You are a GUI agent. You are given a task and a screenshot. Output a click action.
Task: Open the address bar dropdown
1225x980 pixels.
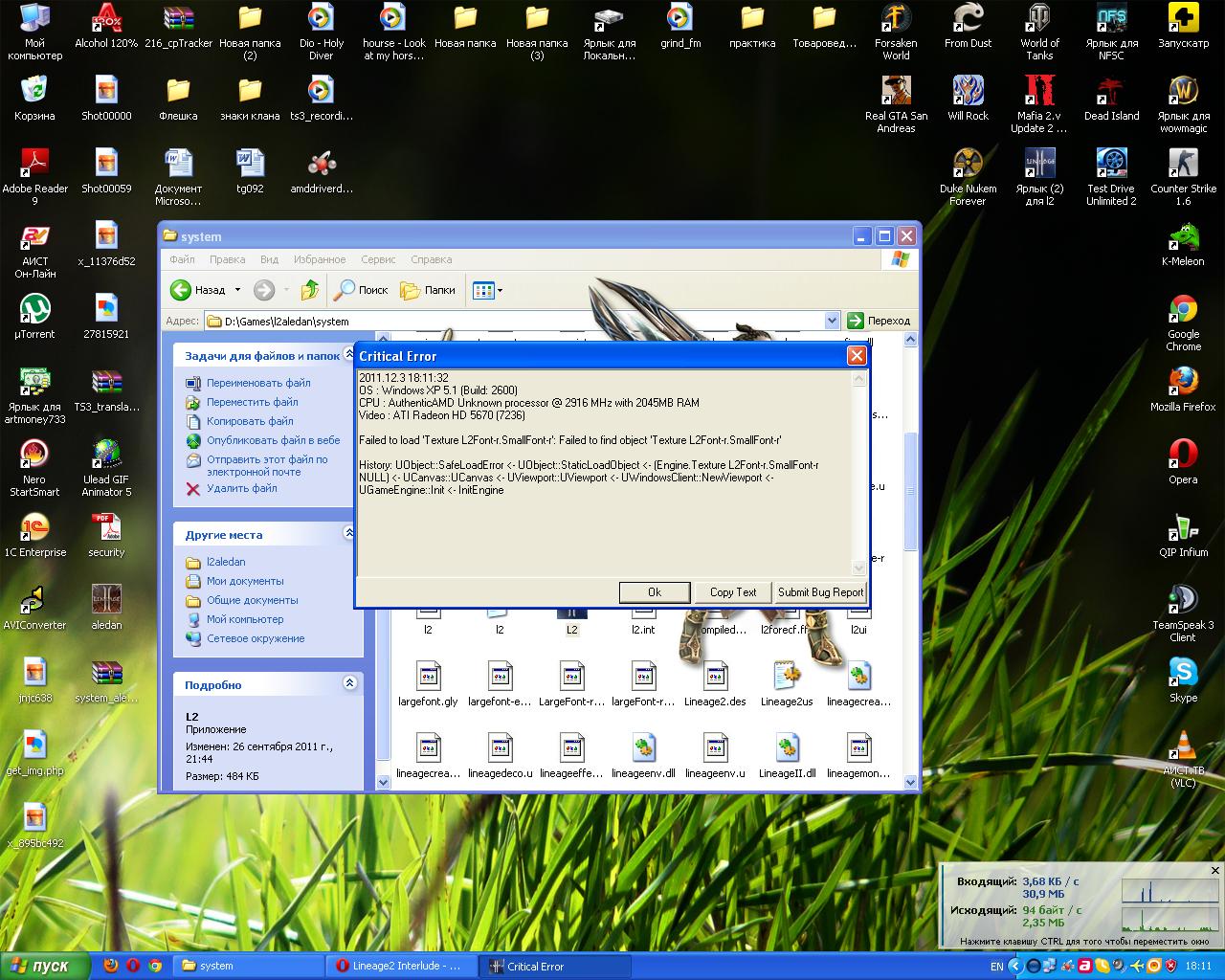click(832, 321)
